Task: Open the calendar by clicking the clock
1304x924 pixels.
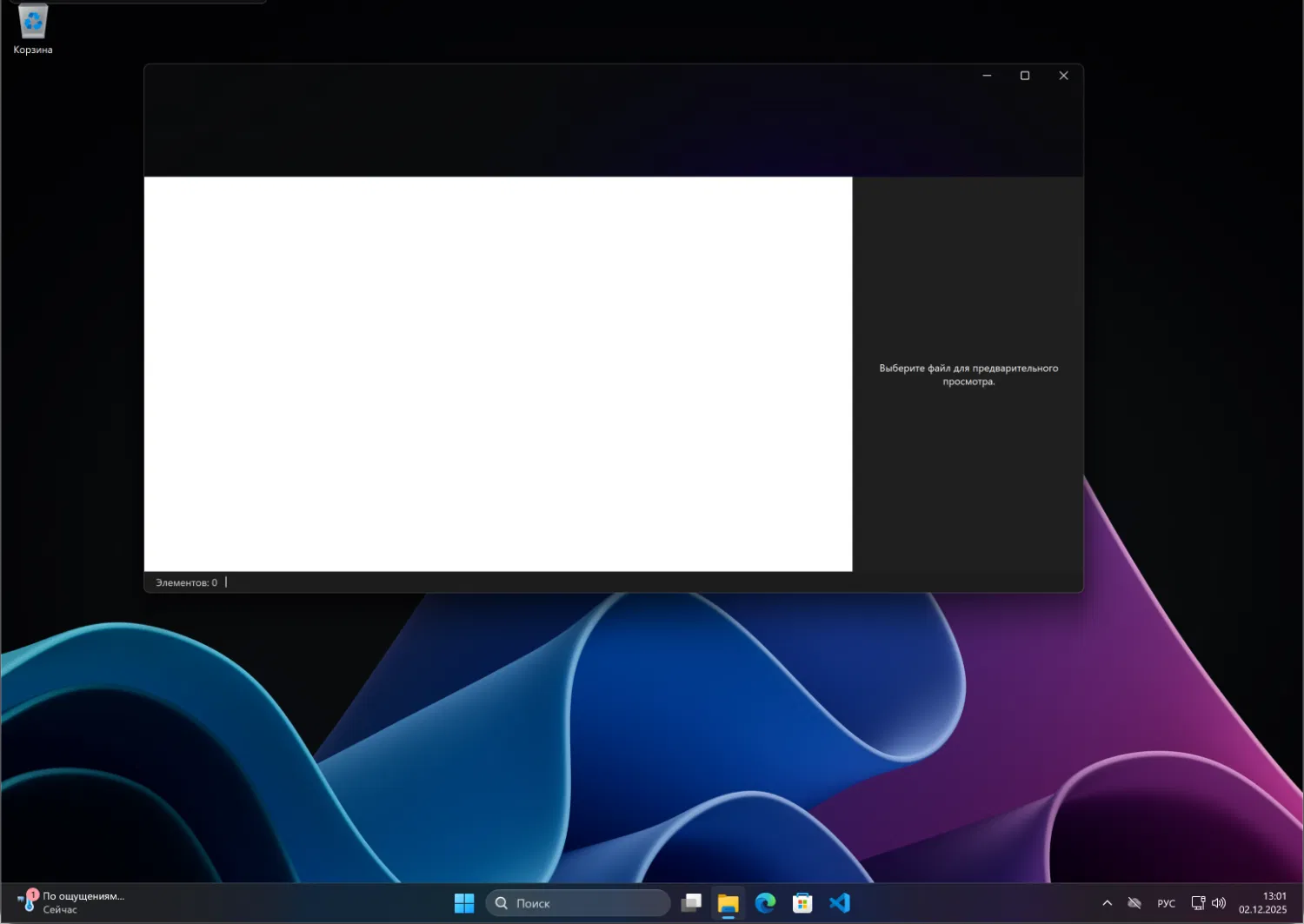Action: coord(1274,902)
